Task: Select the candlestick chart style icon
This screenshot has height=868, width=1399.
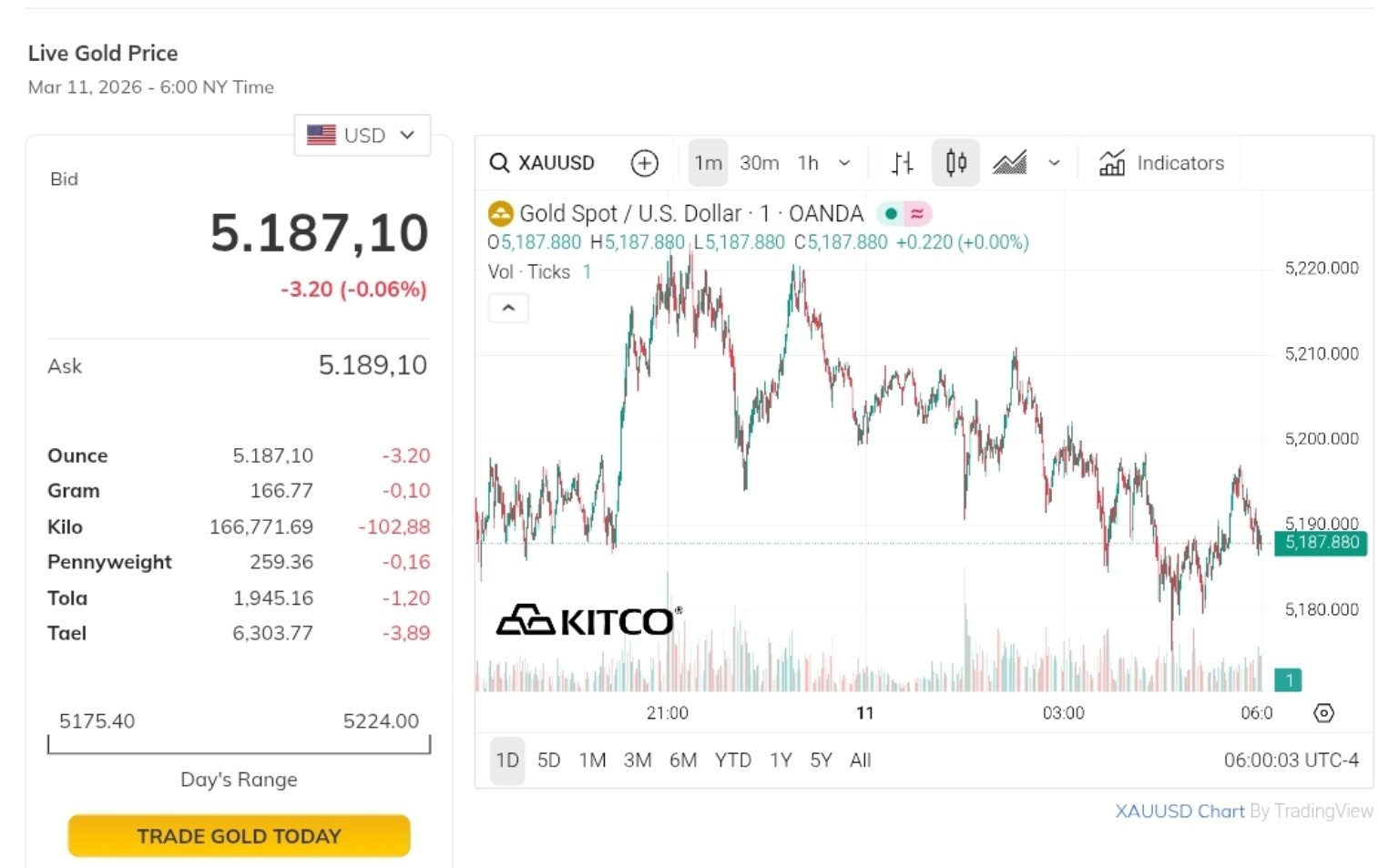Action: [x=955, y=163]
